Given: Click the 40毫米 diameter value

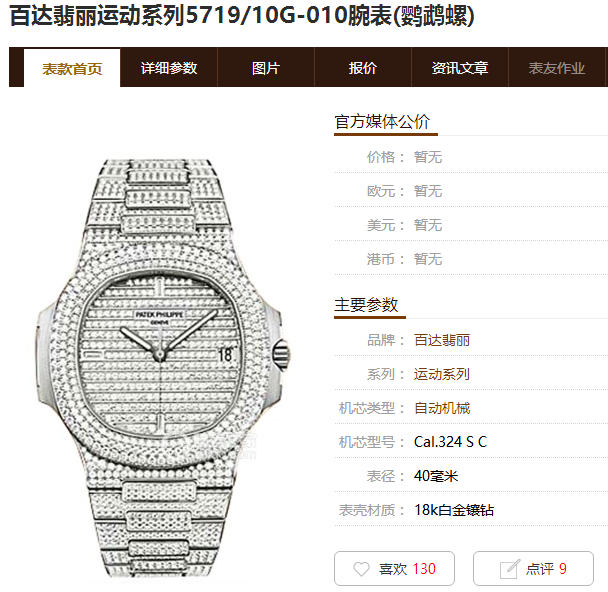Looking at the screenshot, I should pyautogui.click(x=436, y=476).
